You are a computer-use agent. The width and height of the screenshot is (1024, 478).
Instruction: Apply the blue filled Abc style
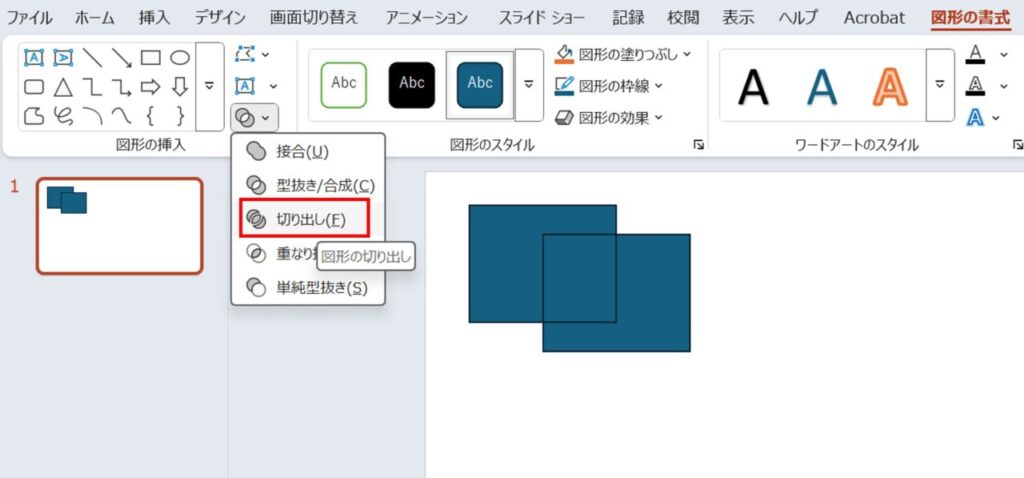(480, 85)
